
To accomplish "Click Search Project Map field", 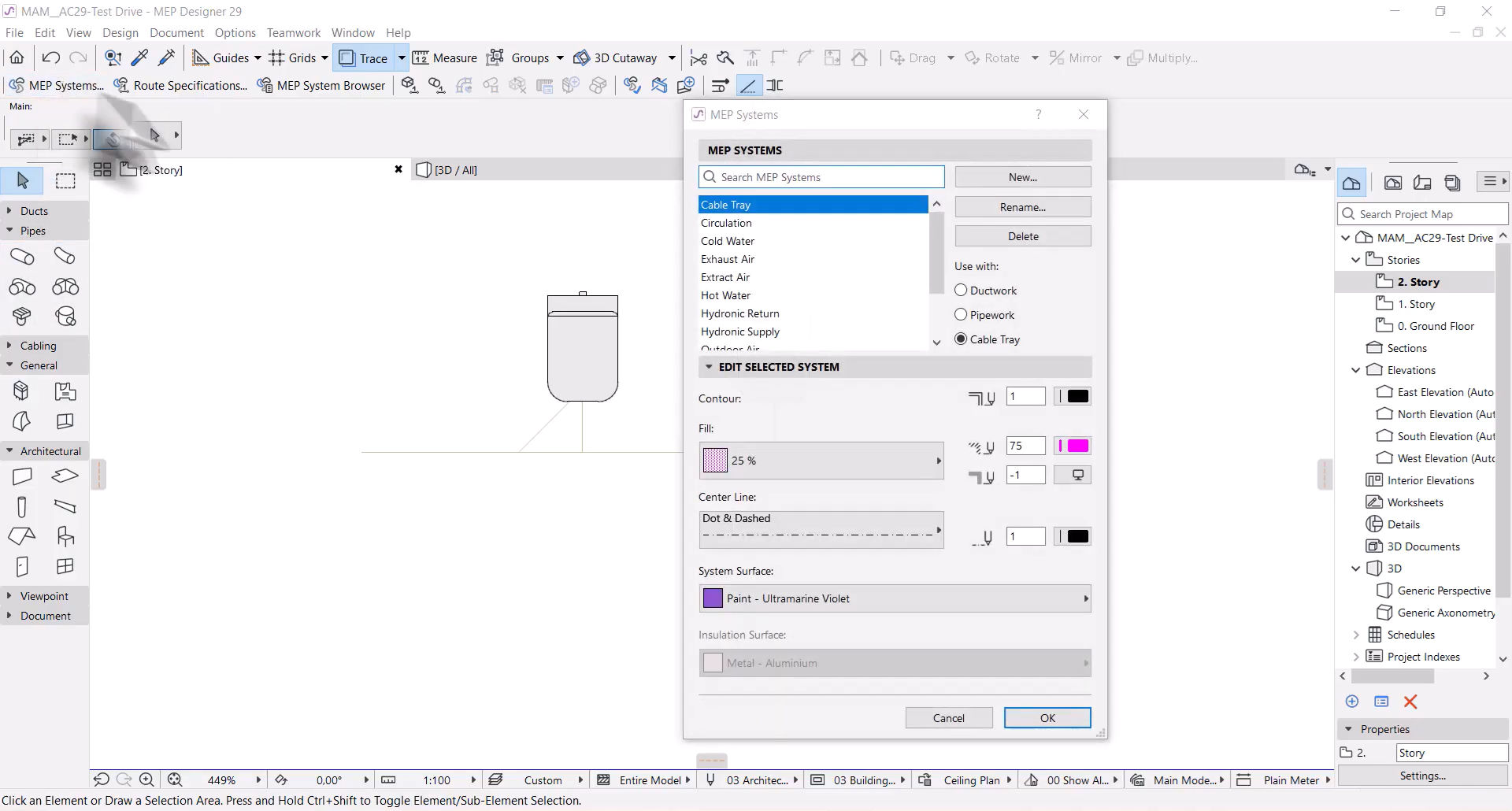I will point(1423,214).
